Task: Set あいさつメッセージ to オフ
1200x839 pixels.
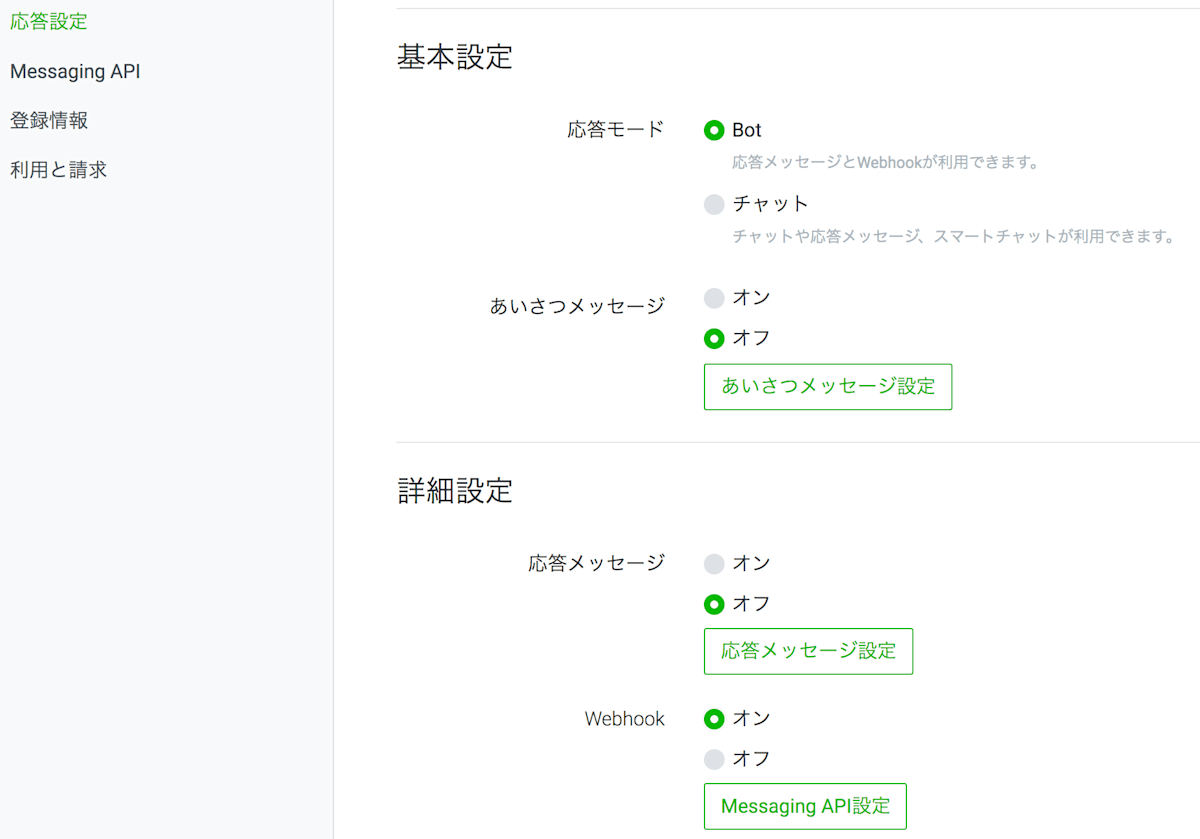Action: [x=714, y=338]
